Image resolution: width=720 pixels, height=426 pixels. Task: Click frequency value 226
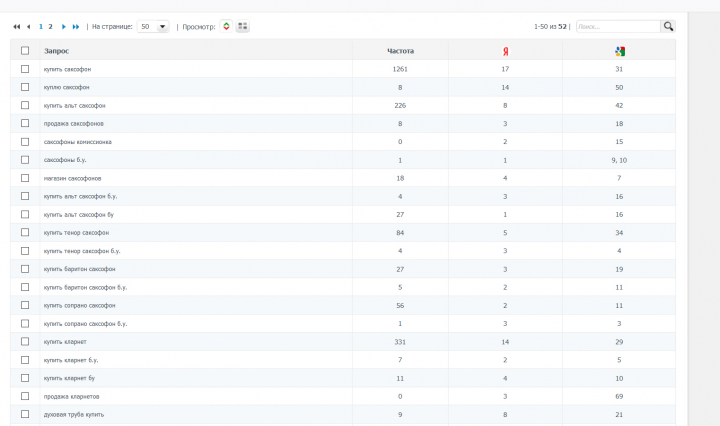coord(400,105)
